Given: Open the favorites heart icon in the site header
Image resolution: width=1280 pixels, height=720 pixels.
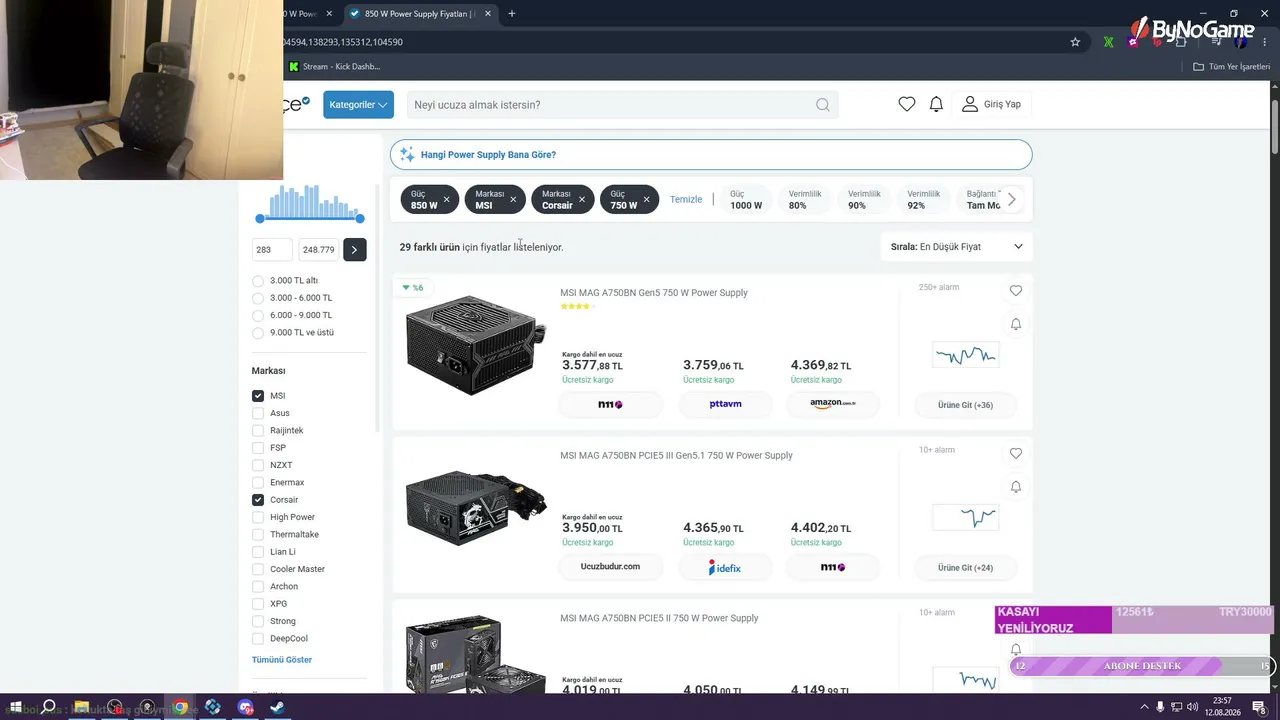Looking at the screenshot, I should (x=907, y=104).
